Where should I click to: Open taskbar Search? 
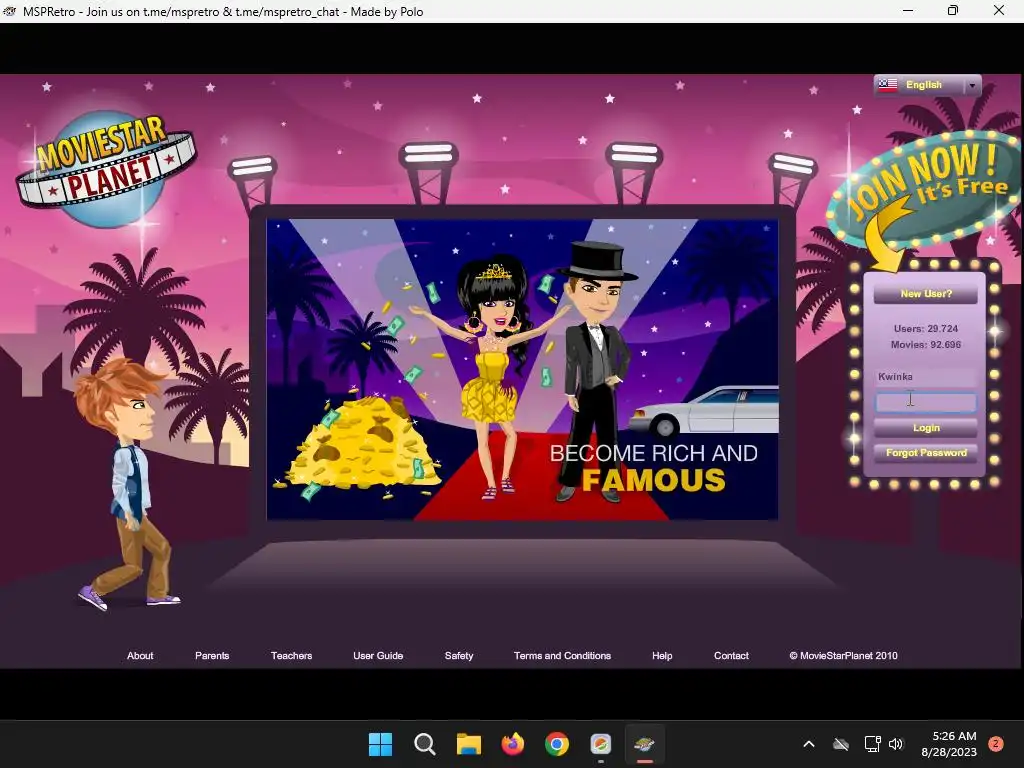[x=424, y=744]
